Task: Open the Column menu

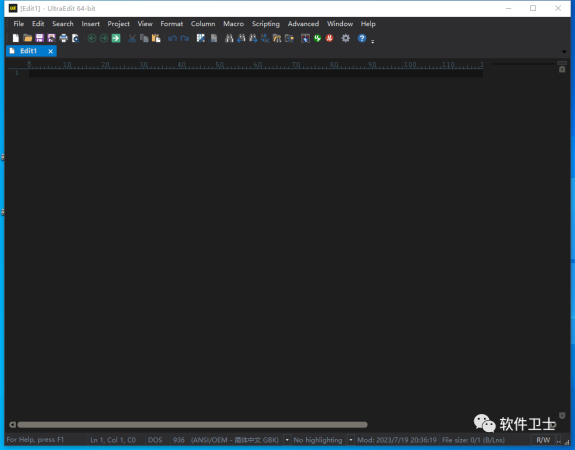Action: 203,24
